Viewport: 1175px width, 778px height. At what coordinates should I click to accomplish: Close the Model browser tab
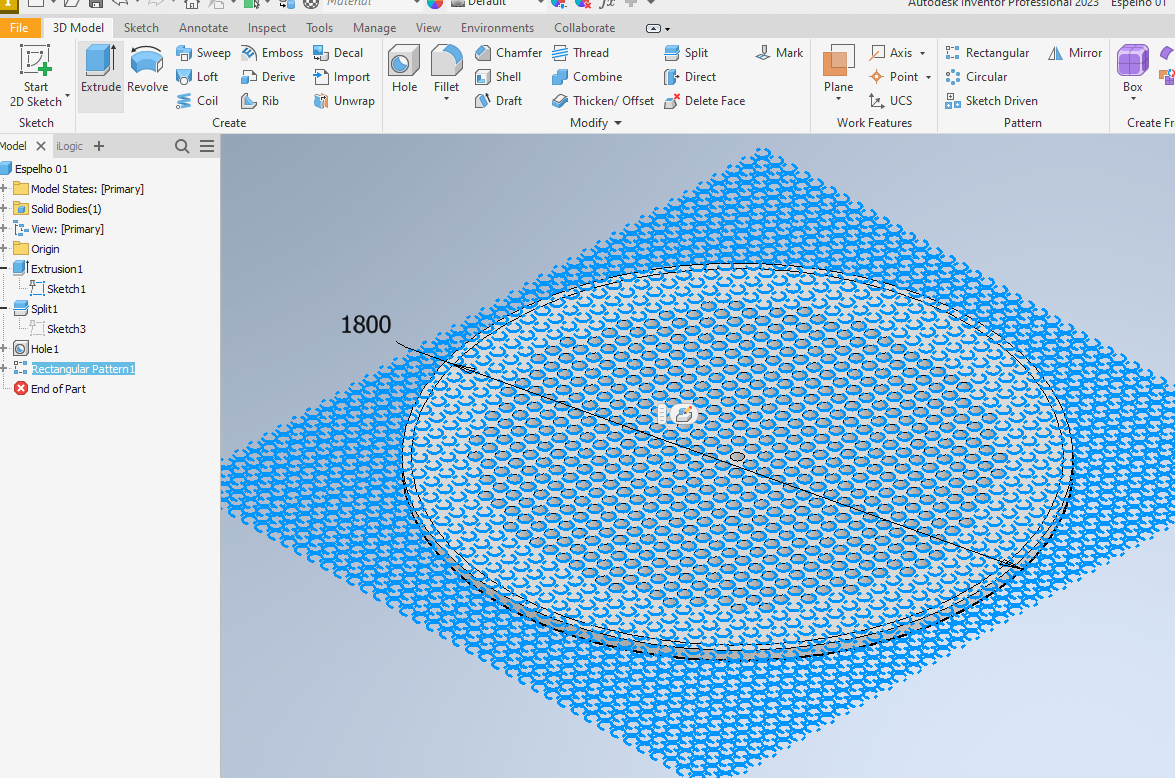(41, 146)
